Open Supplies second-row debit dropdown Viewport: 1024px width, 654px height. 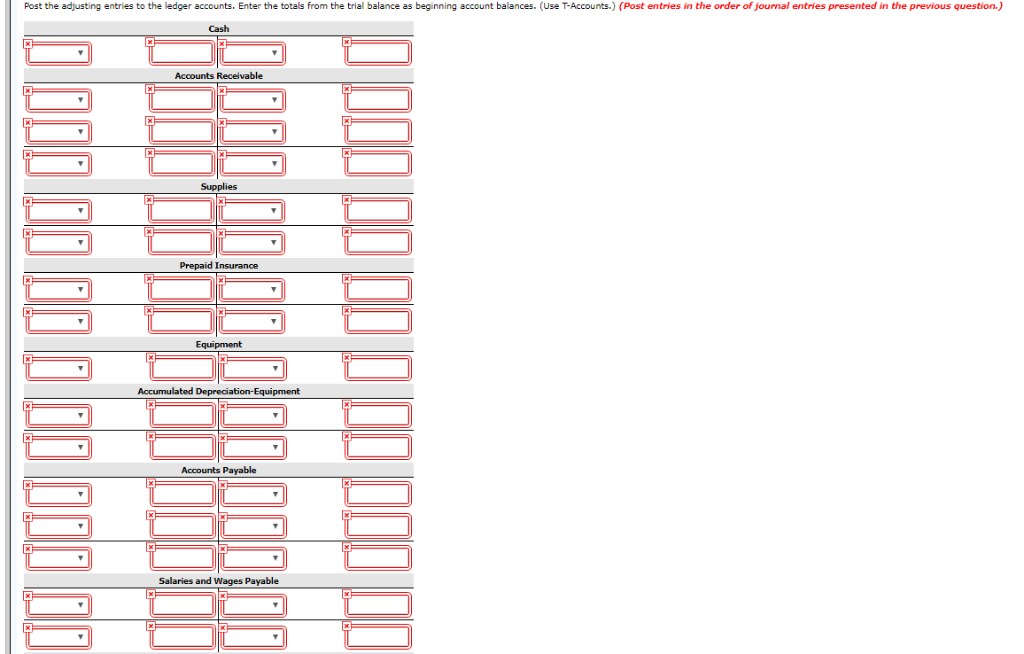(x=59, y=242)
